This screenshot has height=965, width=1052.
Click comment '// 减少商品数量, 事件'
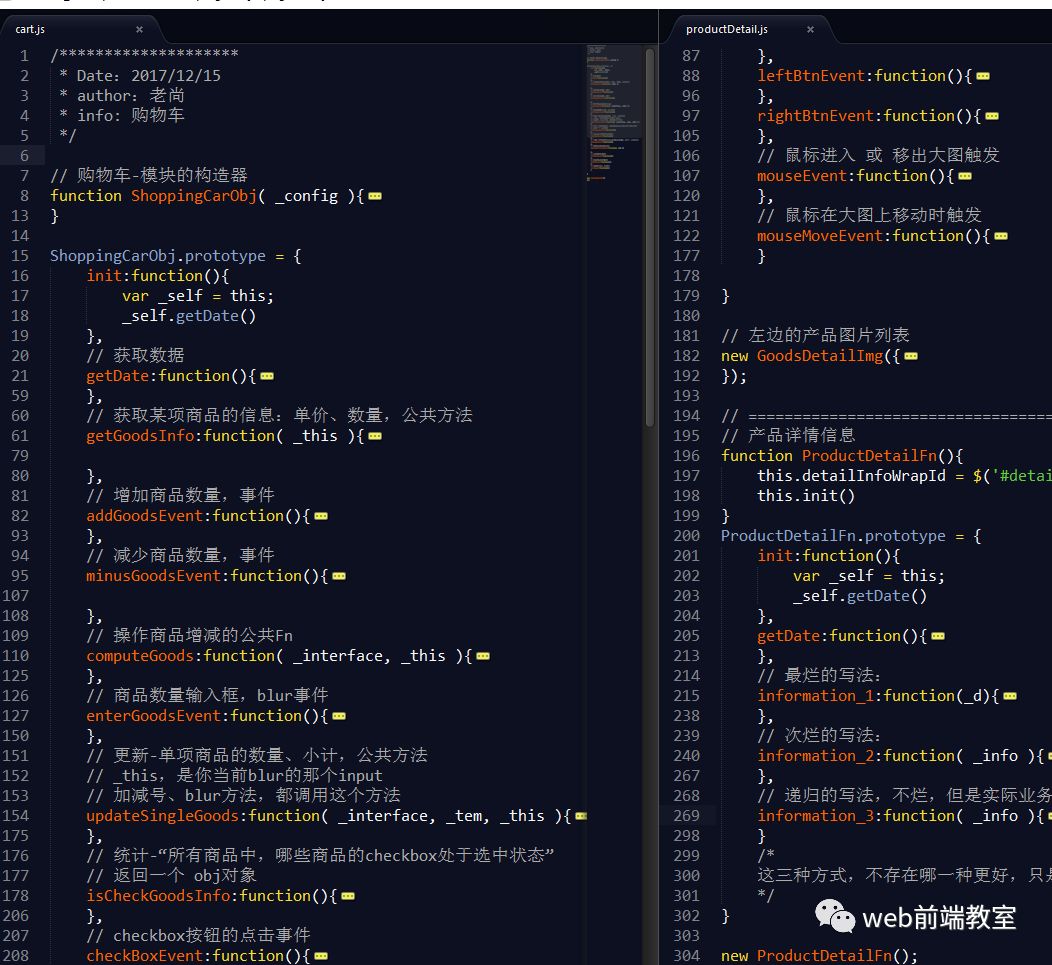(180, 556)
